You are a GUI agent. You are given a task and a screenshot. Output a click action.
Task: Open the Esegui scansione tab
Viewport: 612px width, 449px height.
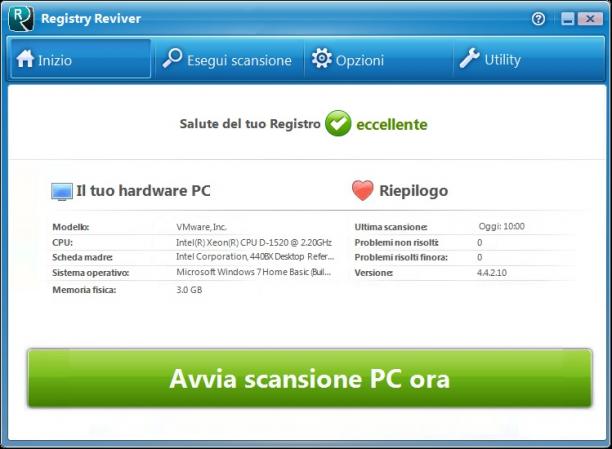pos(229,59)
